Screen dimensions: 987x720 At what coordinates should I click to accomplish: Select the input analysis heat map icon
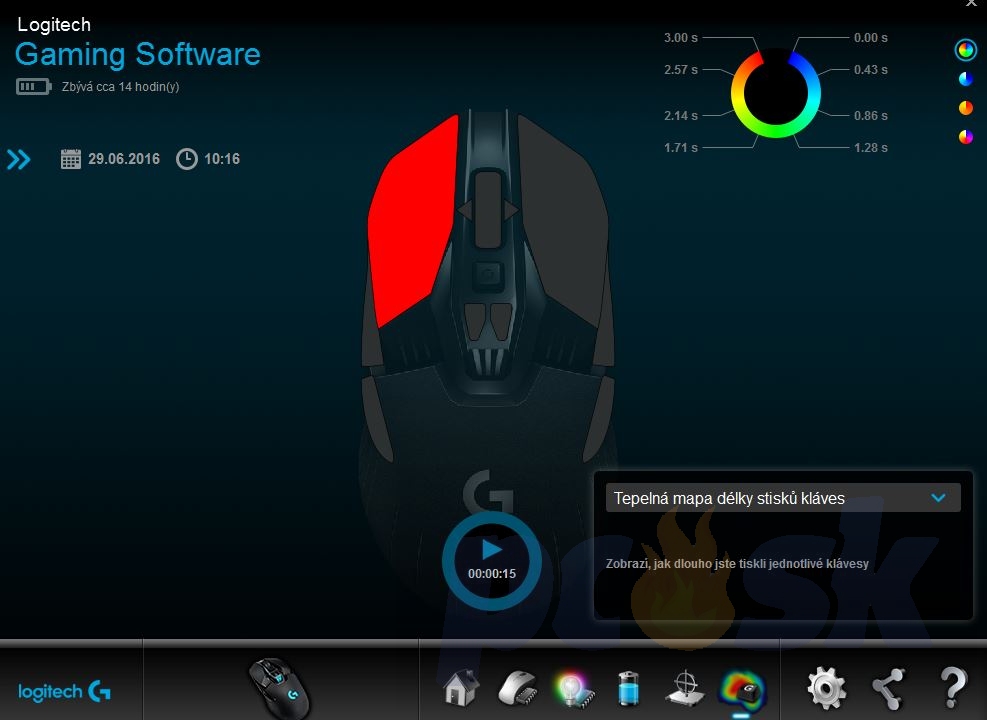742,689
